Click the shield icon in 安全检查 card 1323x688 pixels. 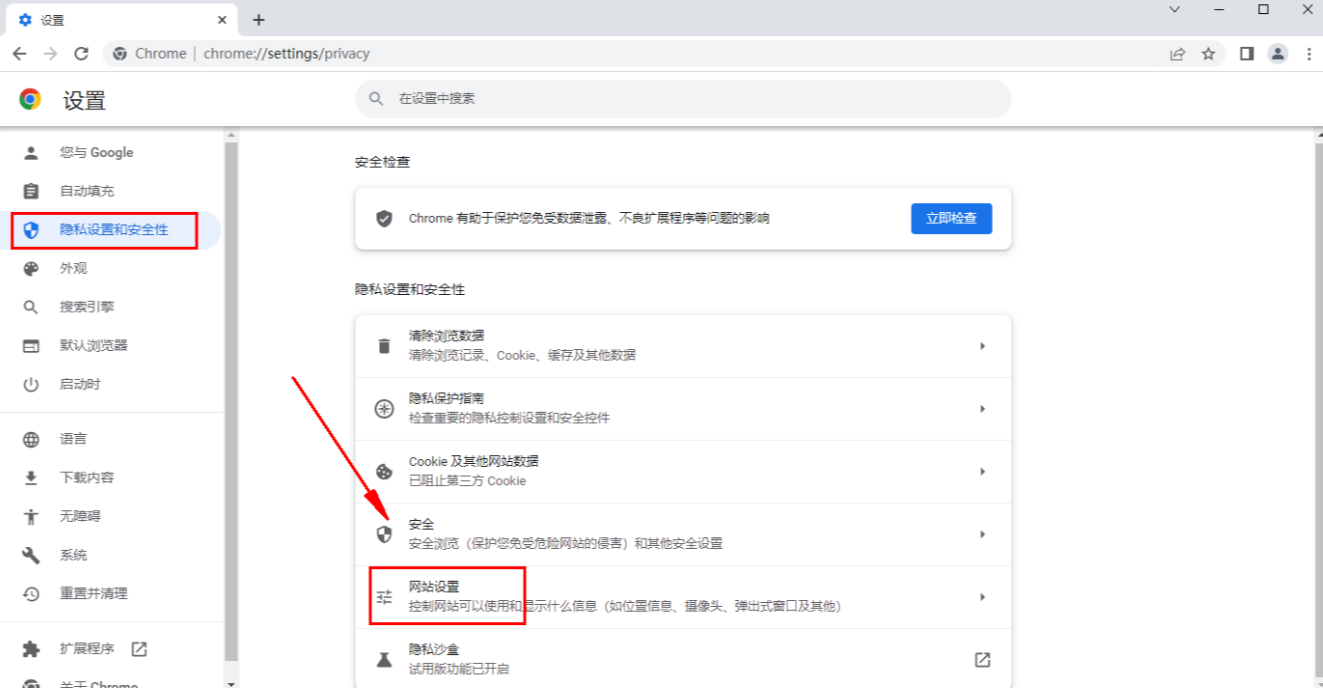384,218
